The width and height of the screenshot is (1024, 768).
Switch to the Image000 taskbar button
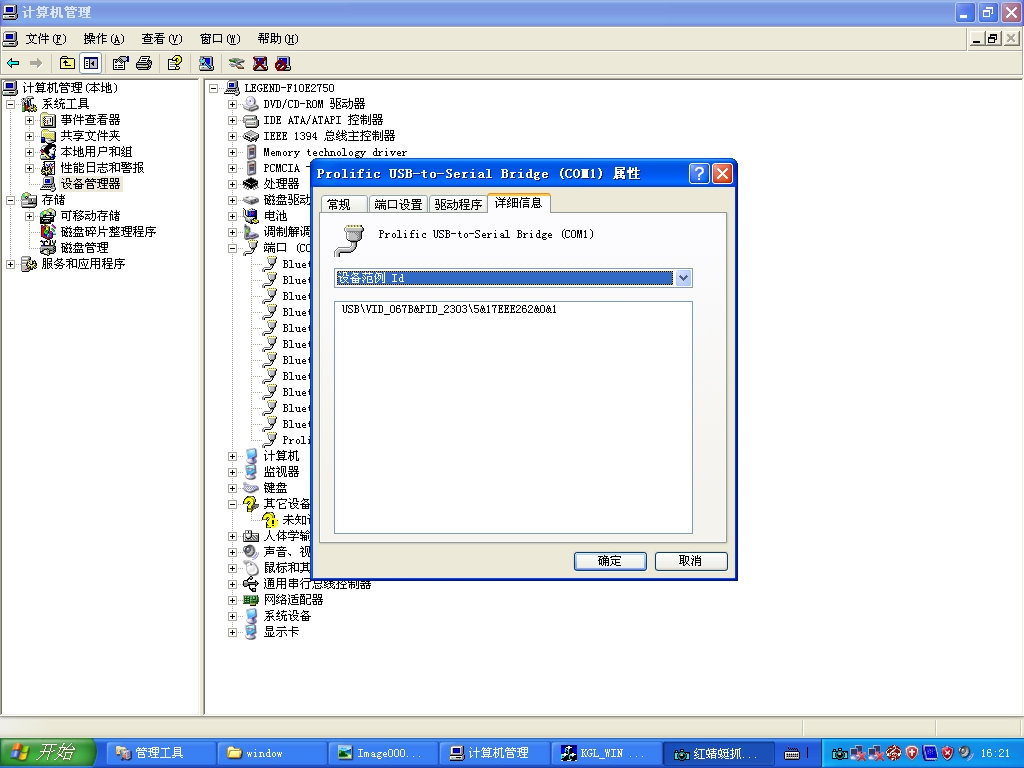[x=381, y=753]
